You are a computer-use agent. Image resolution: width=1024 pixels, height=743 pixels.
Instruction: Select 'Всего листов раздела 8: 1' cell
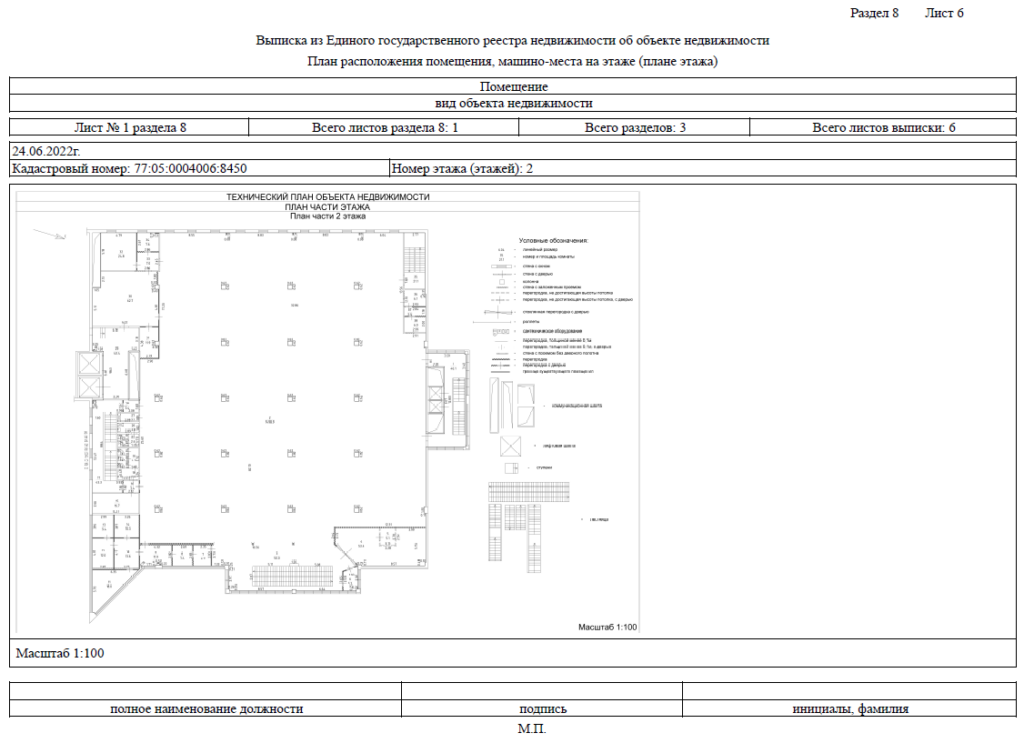pyautogui.click(x=384, y=128)
